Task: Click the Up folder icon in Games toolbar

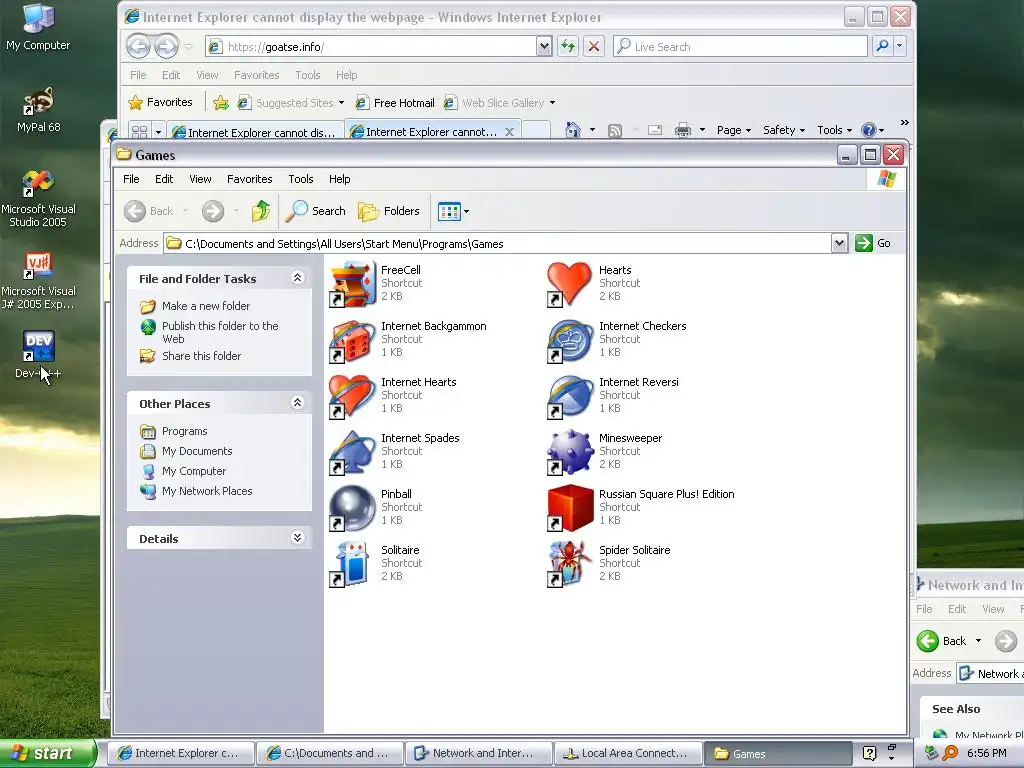Action: [261, 211]
